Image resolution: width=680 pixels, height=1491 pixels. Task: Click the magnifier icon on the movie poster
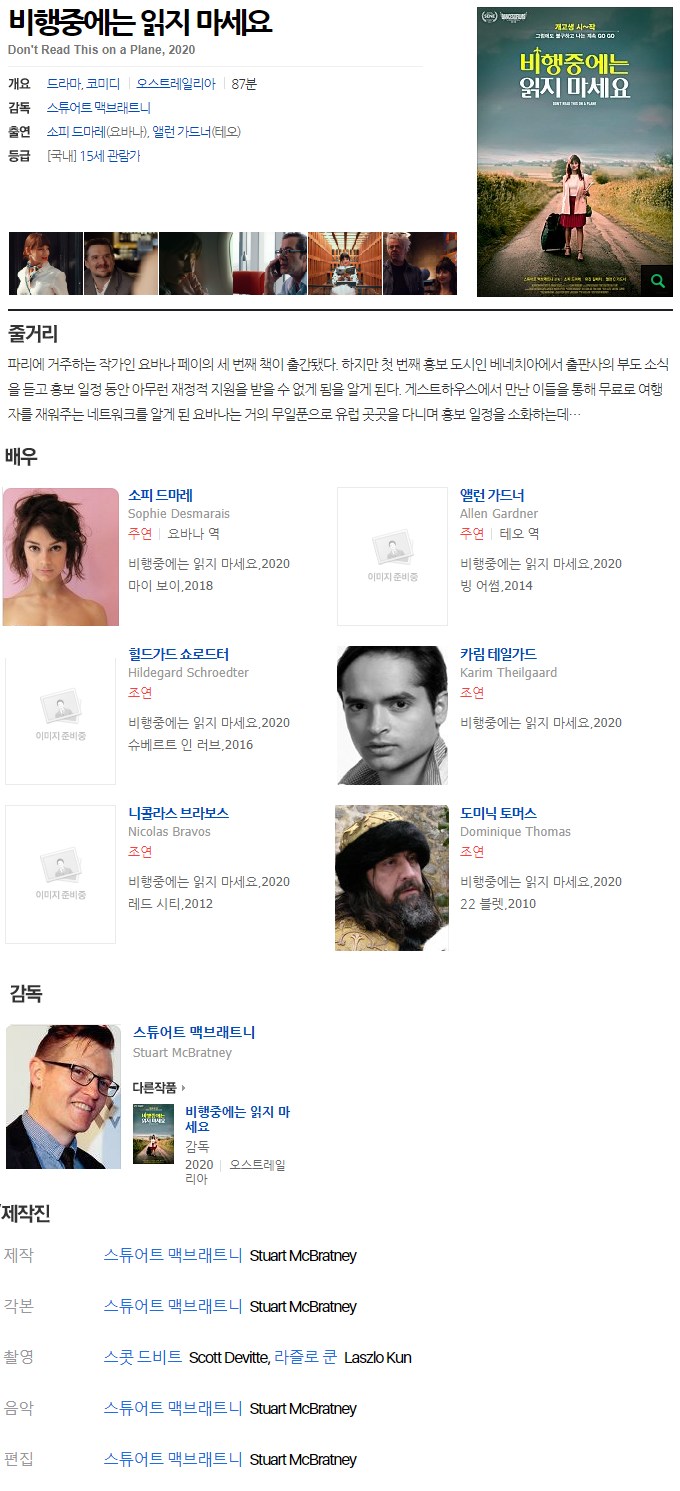pos(657,281)
